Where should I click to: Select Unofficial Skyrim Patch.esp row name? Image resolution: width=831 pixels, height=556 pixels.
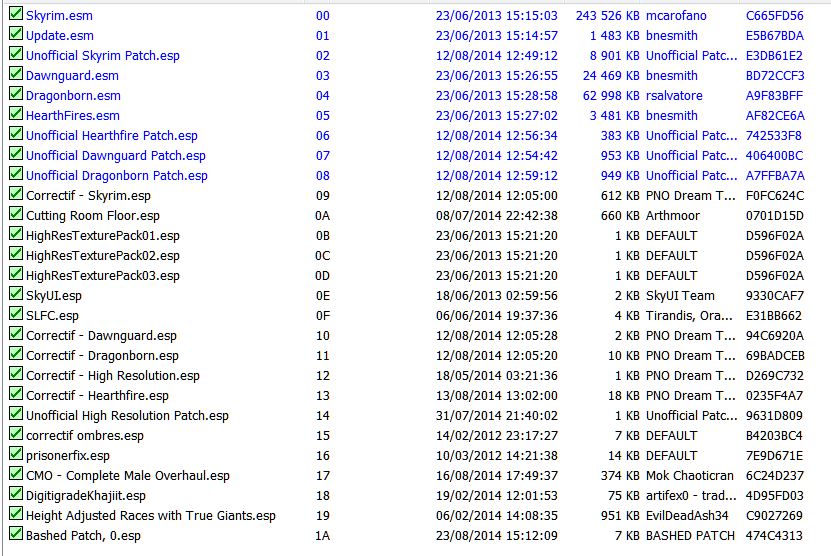[103, 56]
